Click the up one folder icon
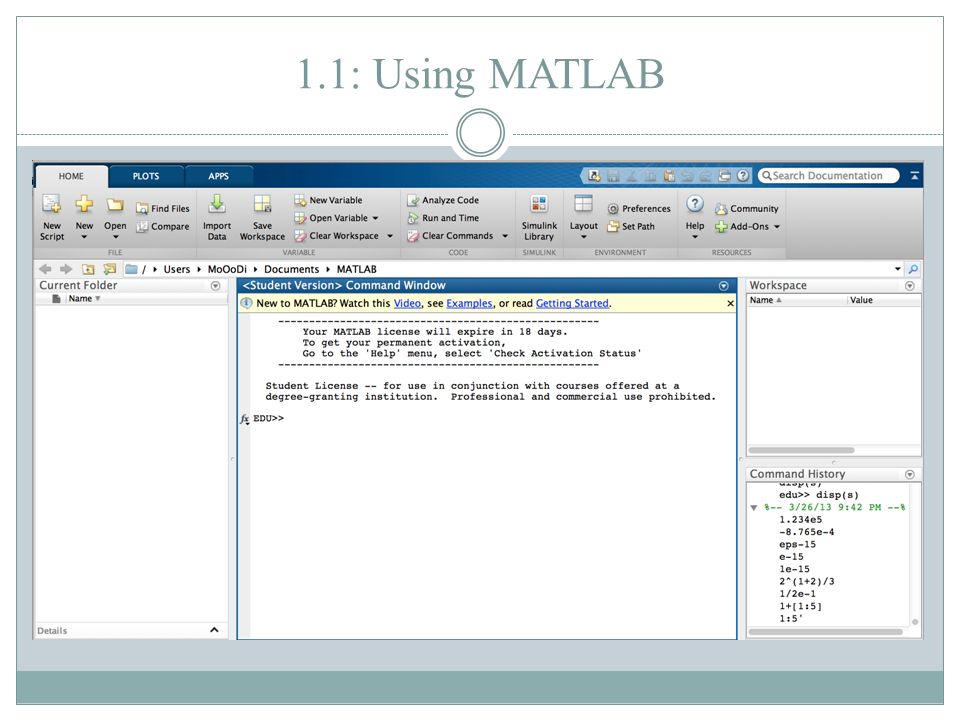960x720 pixels. point(88,269)
